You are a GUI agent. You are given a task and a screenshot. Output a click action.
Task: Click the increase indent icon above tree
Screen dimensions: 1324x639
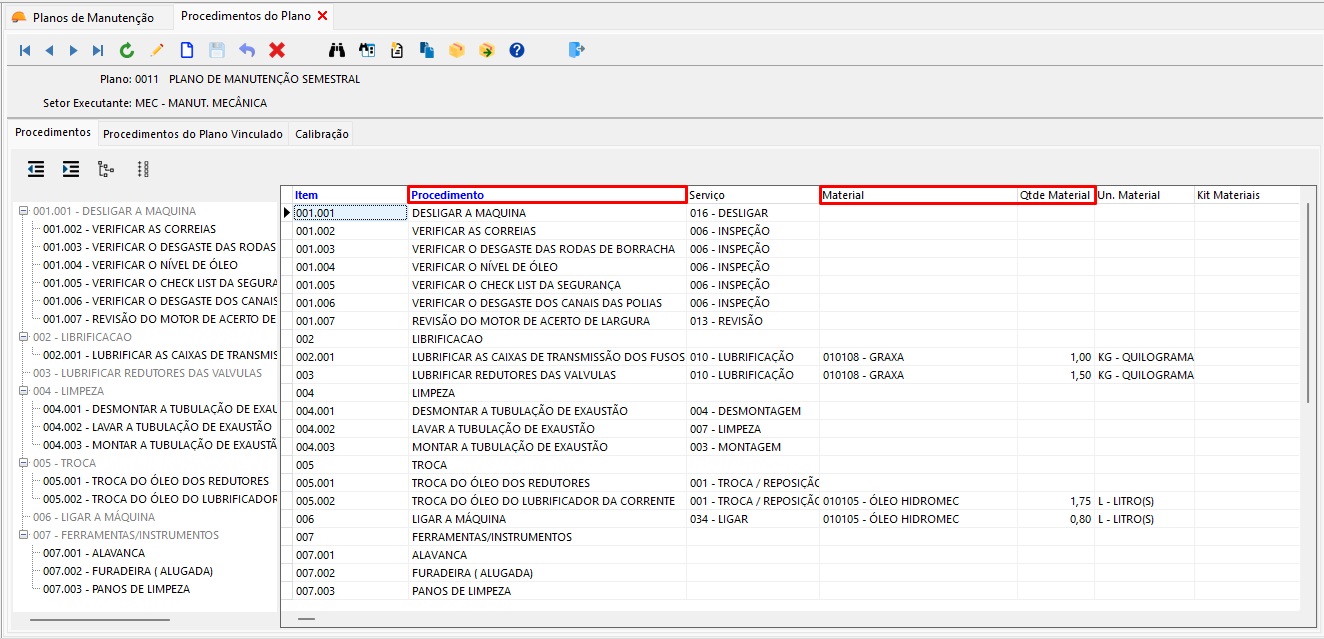point(70,169)
